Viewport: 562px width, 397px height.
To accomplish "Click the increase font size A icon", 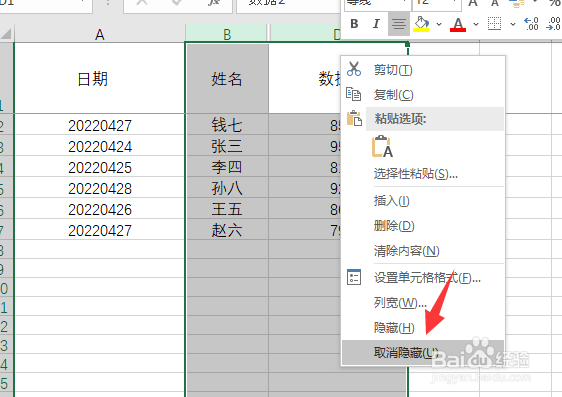I will pos(473,3).
